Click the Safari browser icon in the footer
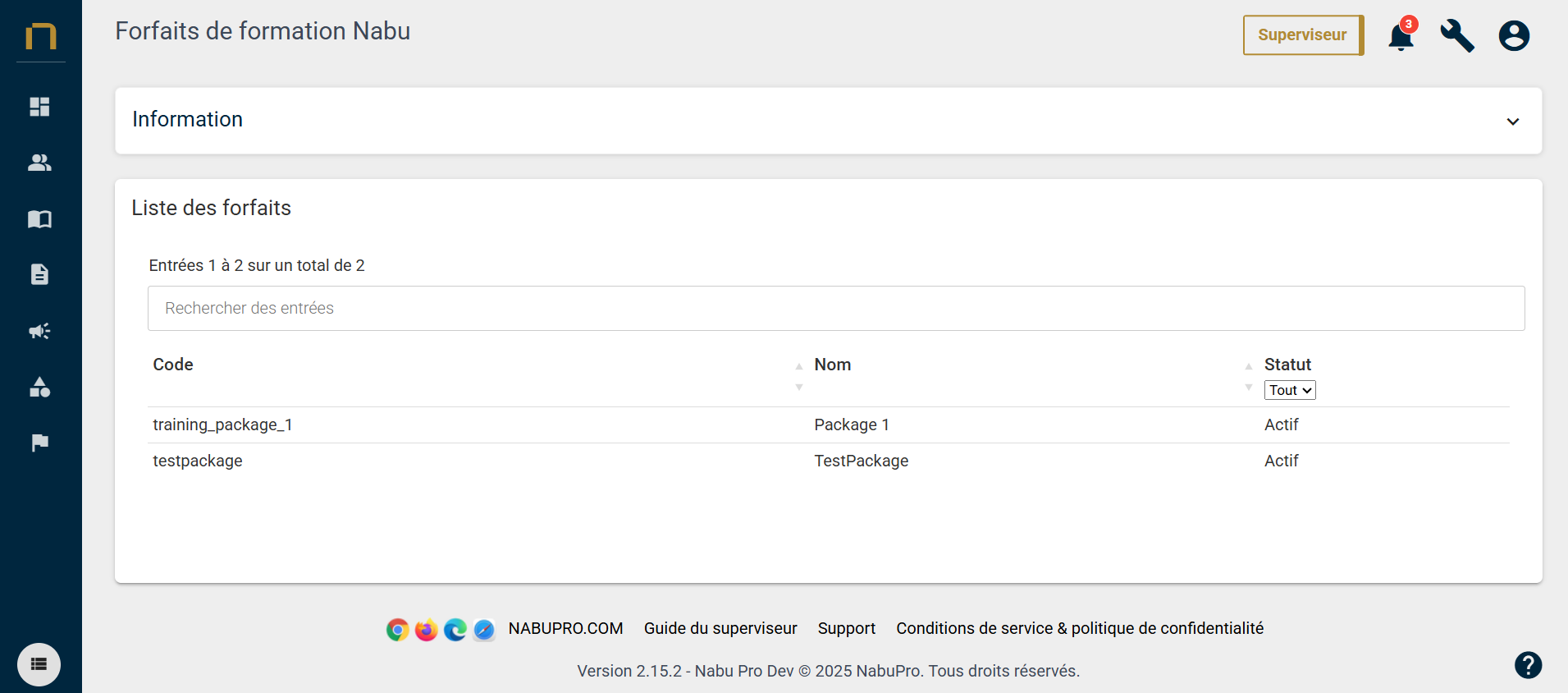The width and height of the screenshot is (1568, 693). [484, 630]
